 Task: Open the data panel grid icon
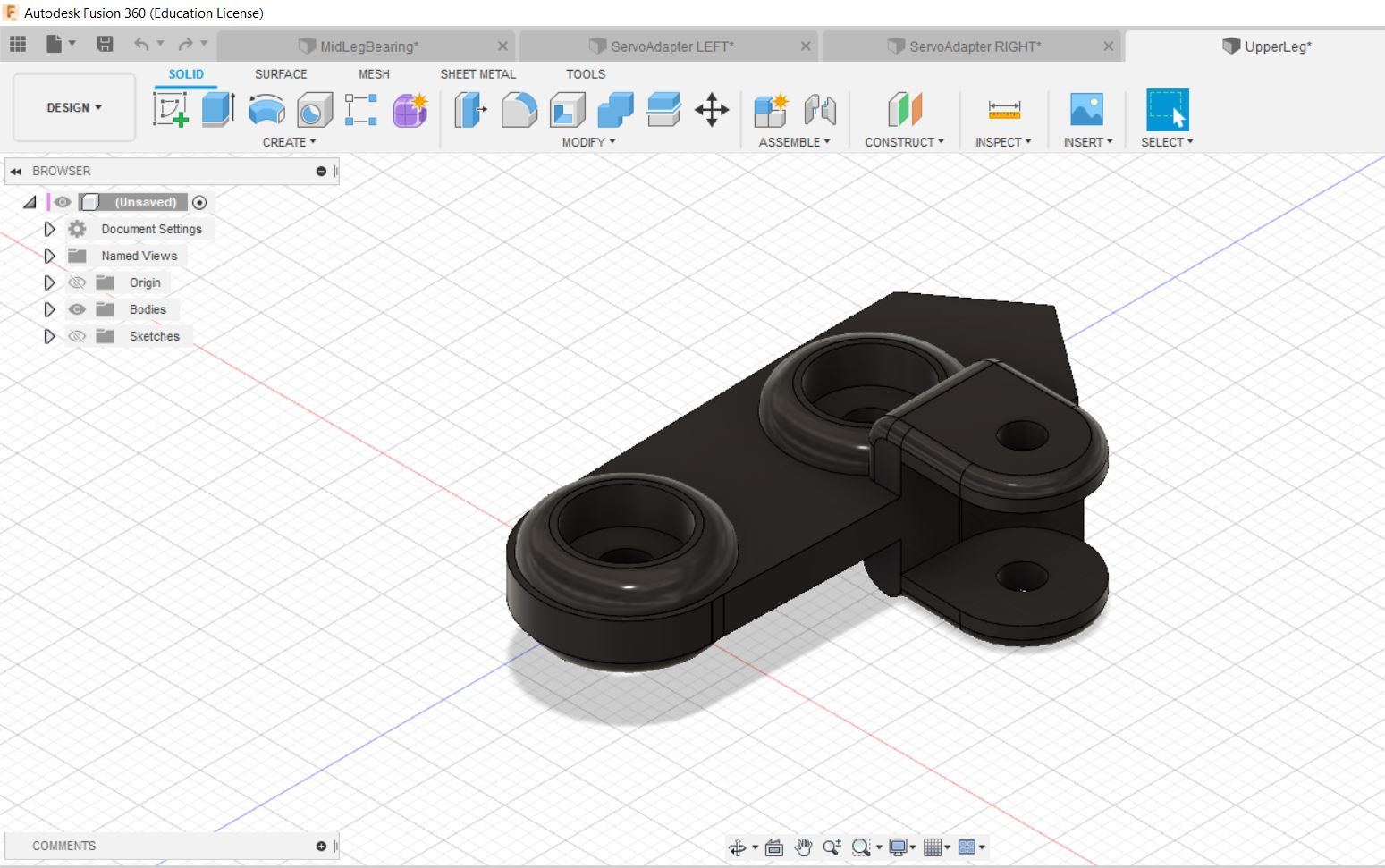18,44
